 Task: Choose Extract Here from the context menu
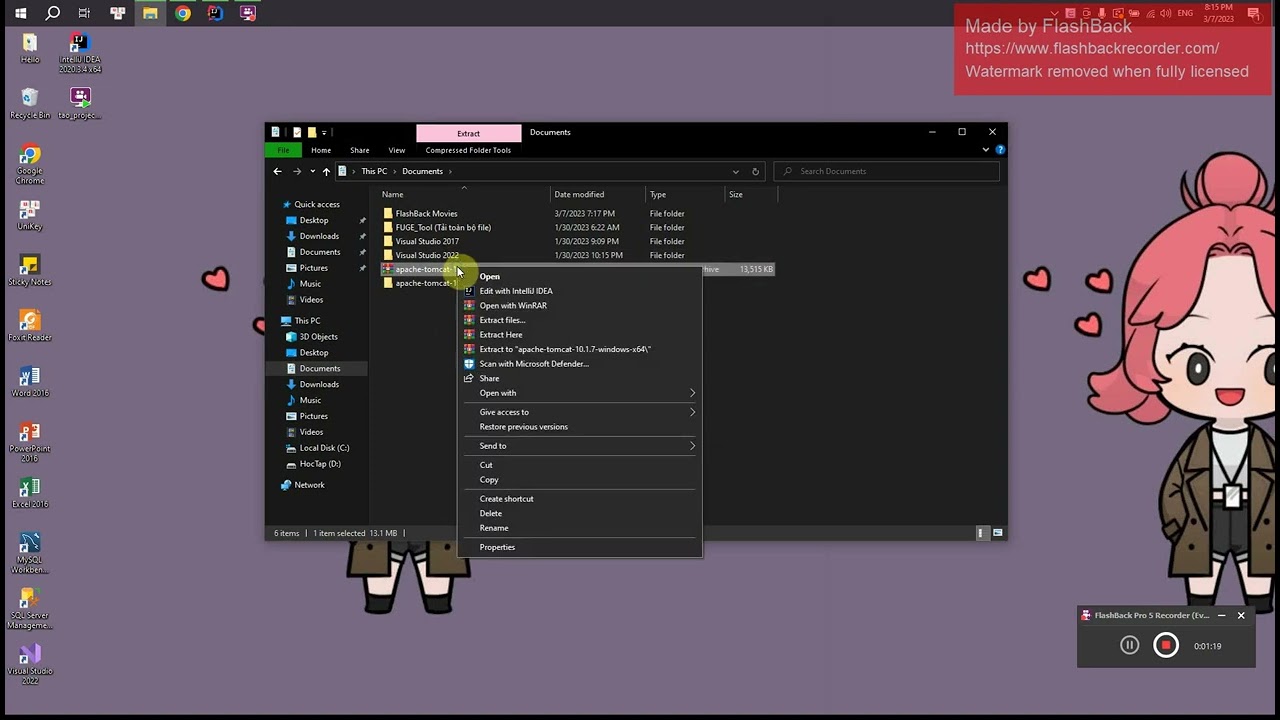click(x=580, y=335)
